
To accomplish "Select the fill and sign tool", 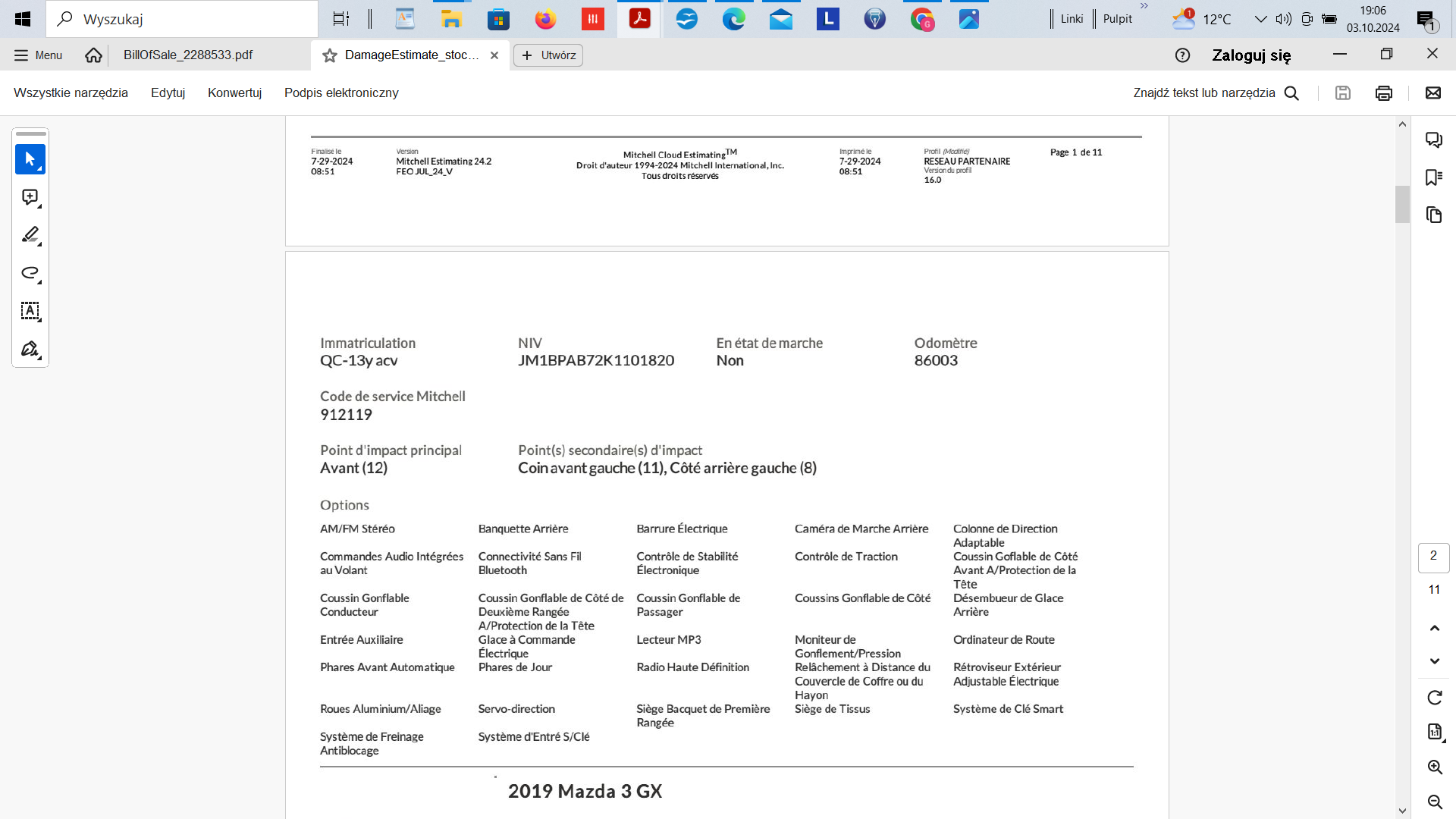I will 30,349.
